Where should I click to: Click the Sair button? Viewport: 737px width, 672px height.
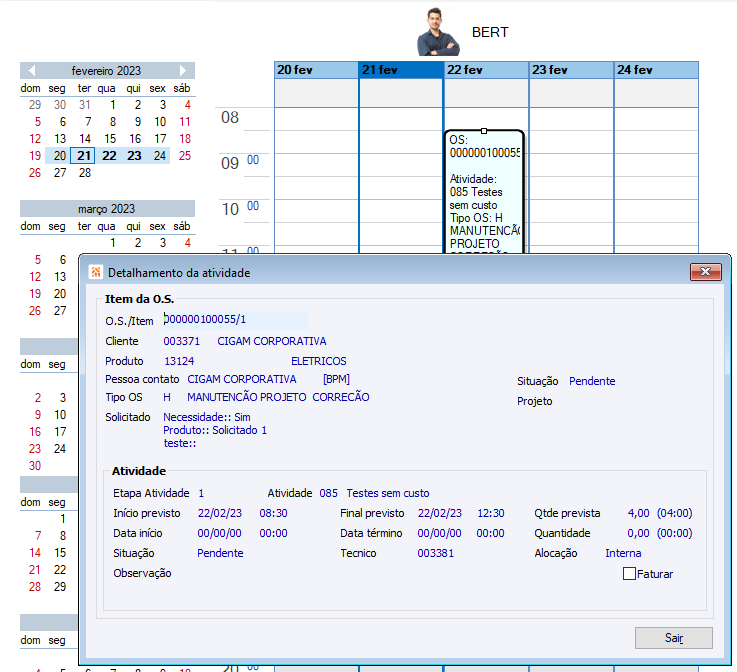click(674, 638)
